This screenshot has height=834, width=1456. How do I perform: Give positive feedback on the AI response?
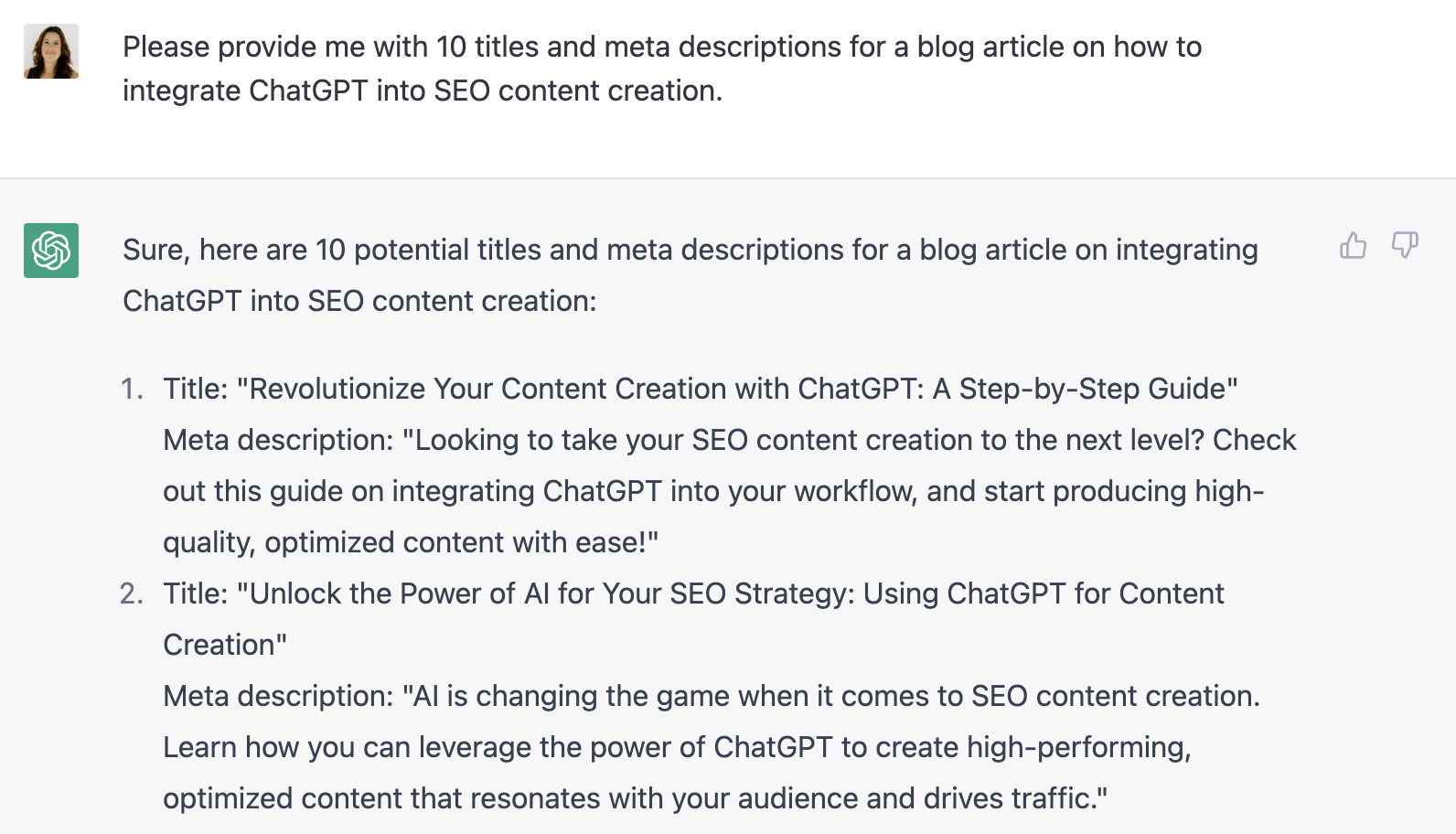tap(1354, 245)
